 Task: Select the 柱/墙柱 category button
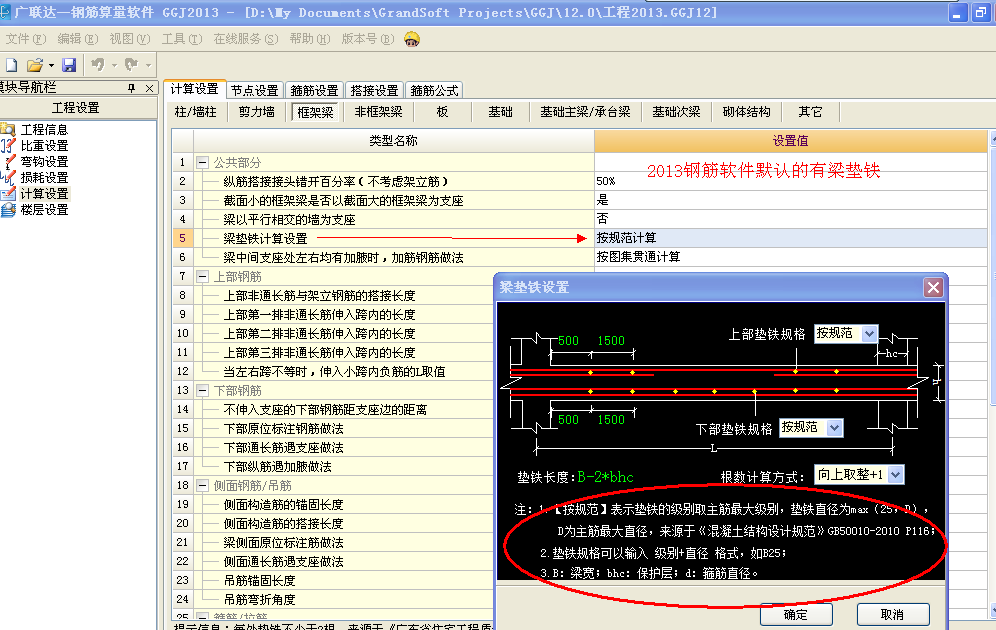195,112
